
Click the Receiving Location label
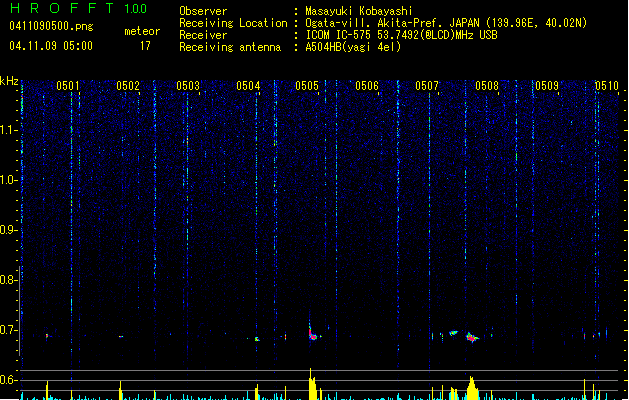pos(233,23)
